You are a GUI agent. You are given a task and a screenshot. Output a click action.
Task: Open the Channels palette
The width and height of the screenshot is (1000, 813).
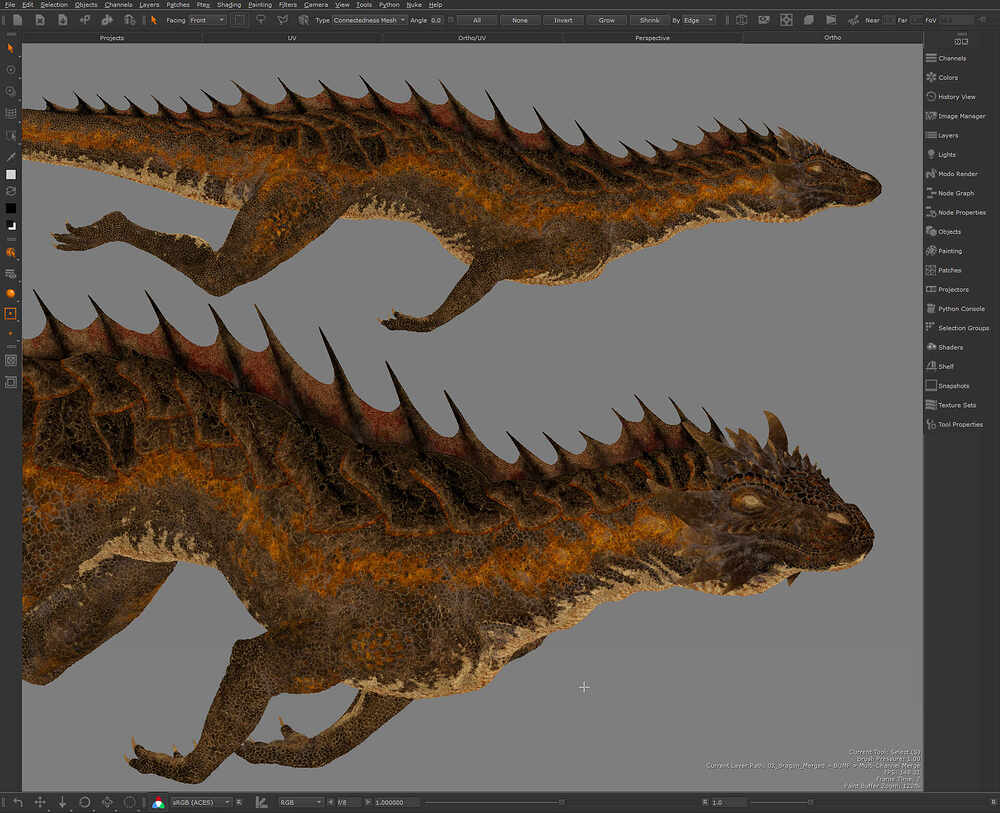[x=946, y=58]
